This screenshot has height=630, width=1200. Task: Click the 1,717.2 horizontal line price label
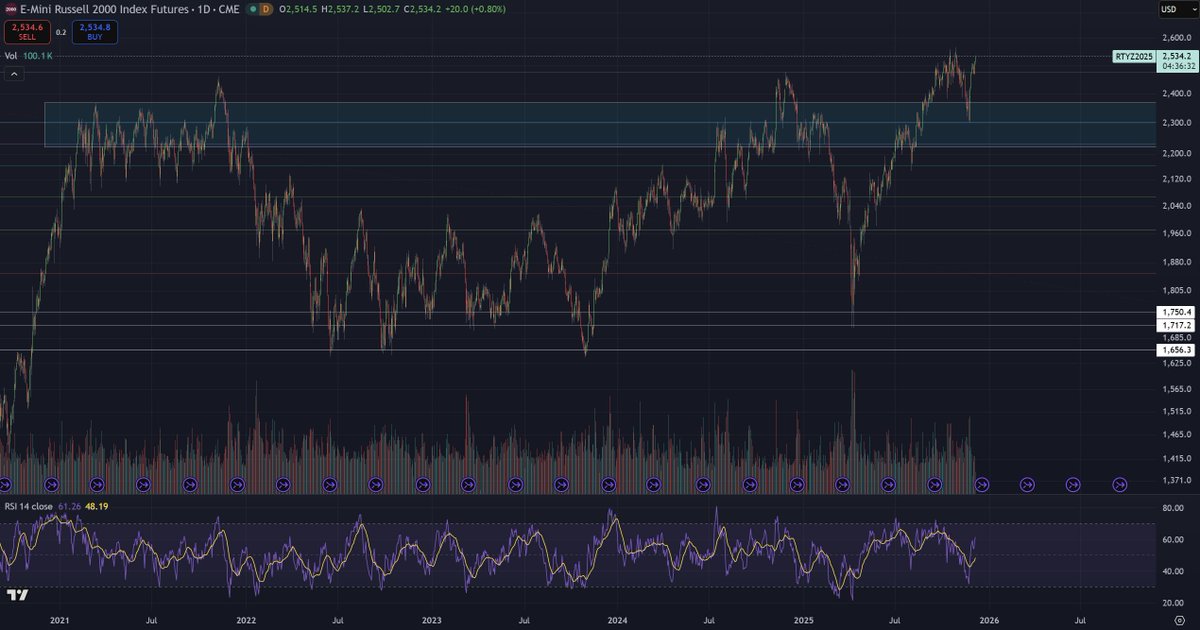[x=1176, y=325]
